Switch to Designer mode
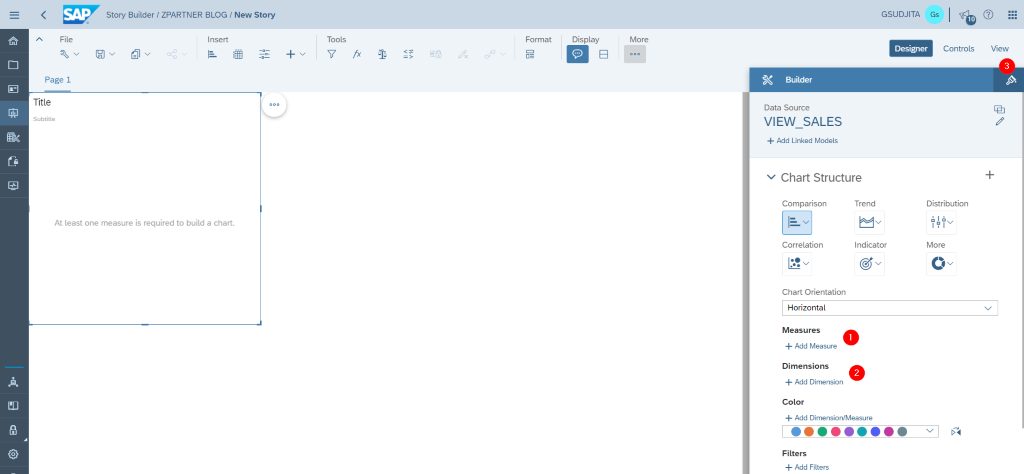 (x=910, y=48)
